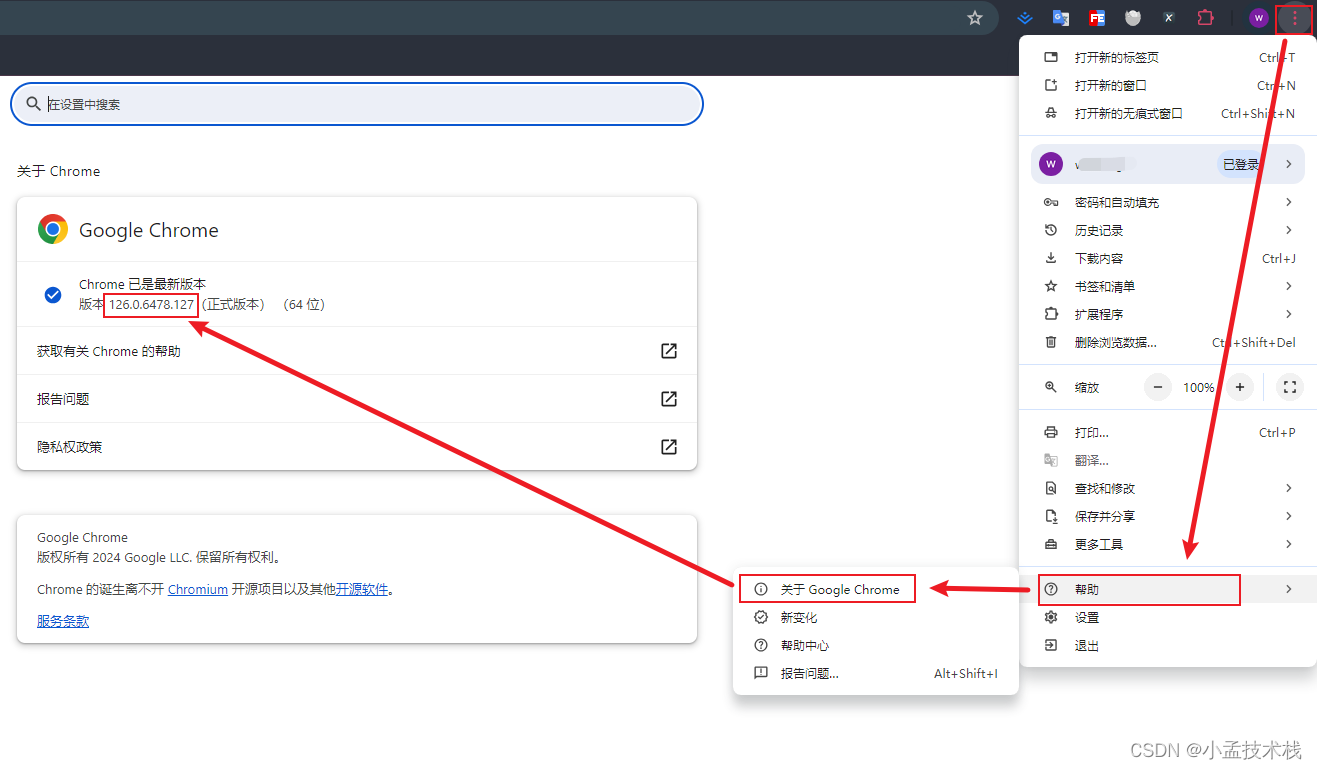Expand the 书签和清单 submenu arrow

tap(1289, 286)
